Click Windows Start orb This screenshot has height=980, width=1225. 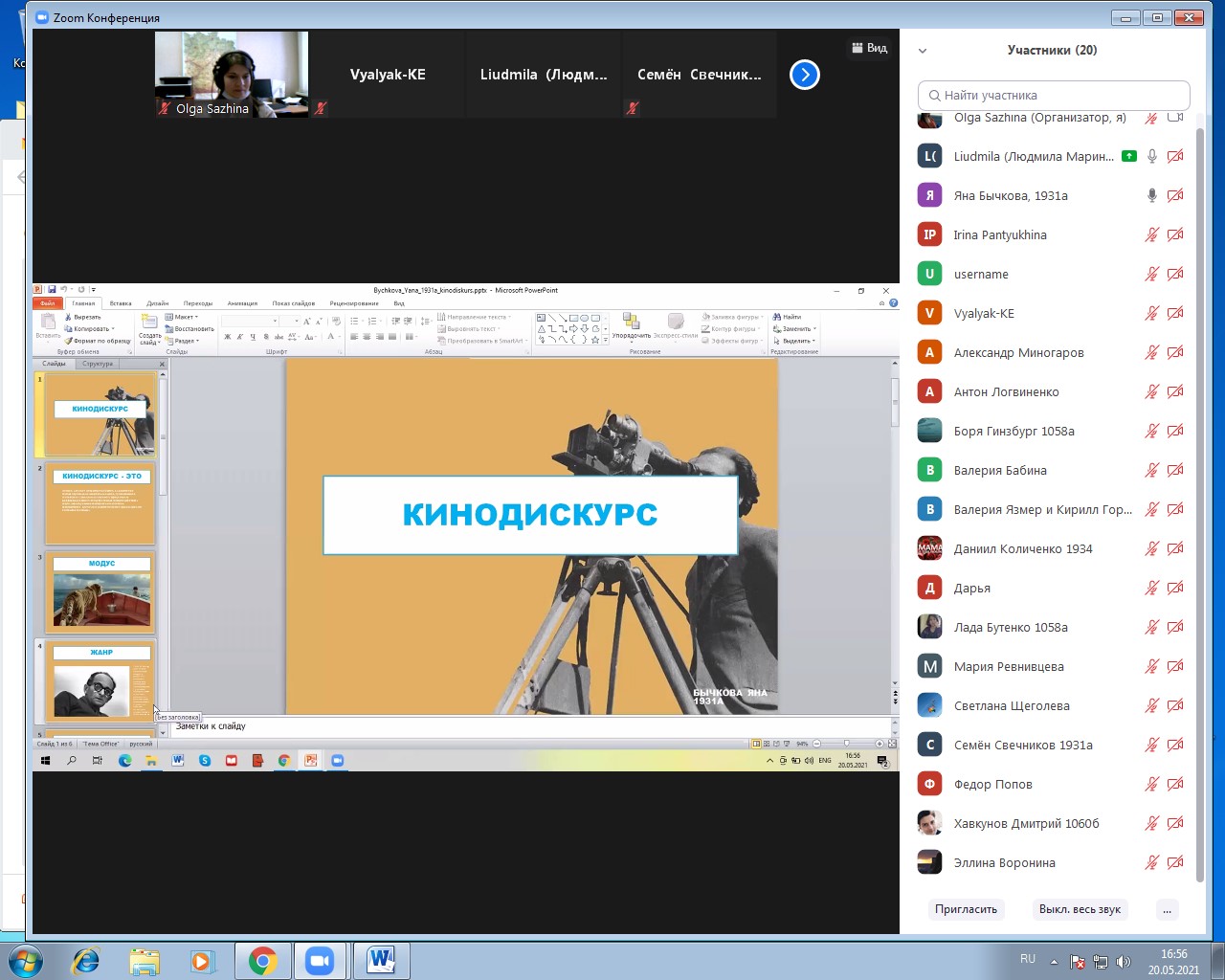pyautogui.click(x=26, y=961)
